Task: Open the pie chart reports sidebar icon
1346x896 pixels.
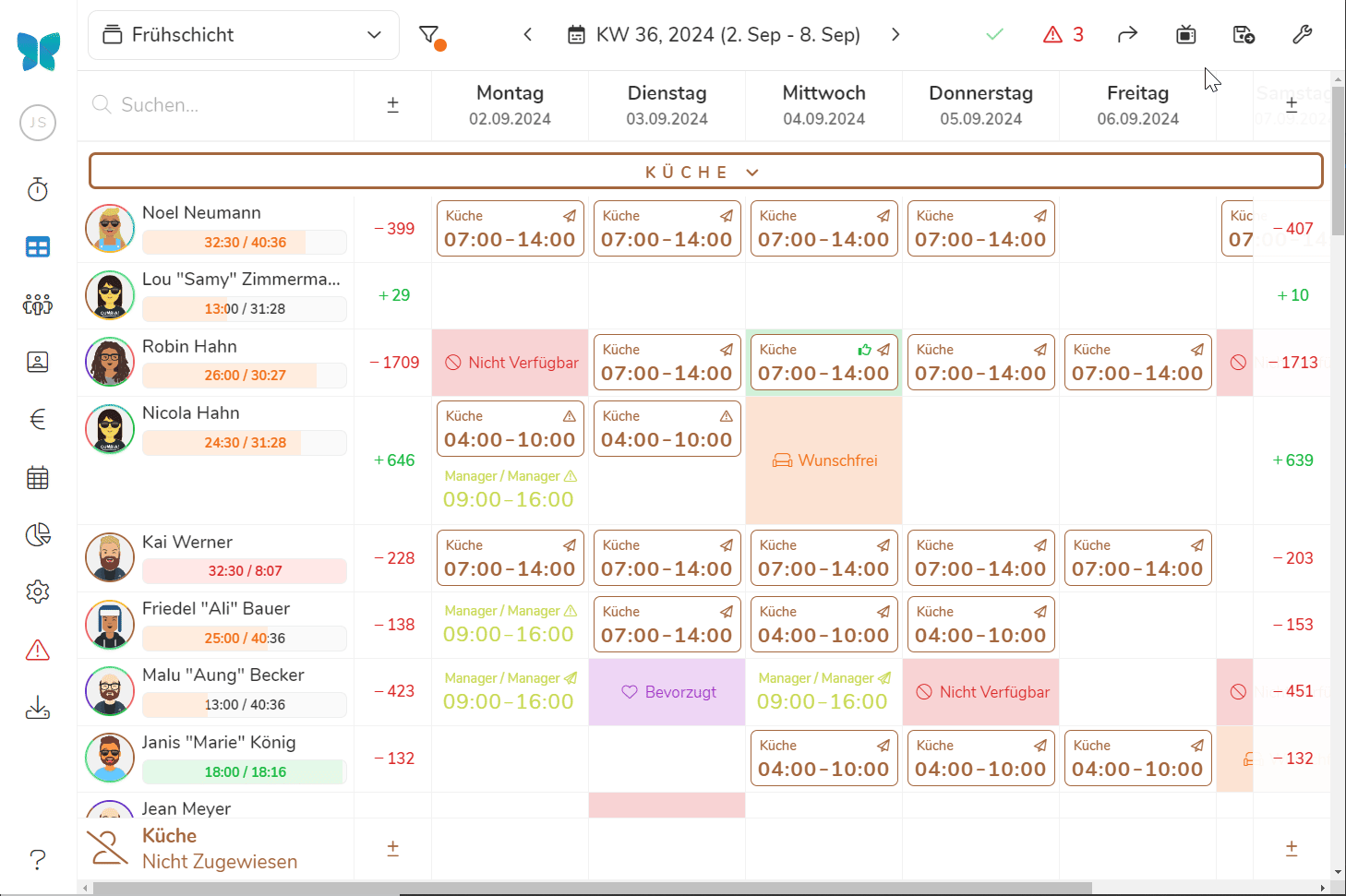Action: (38, 535)
